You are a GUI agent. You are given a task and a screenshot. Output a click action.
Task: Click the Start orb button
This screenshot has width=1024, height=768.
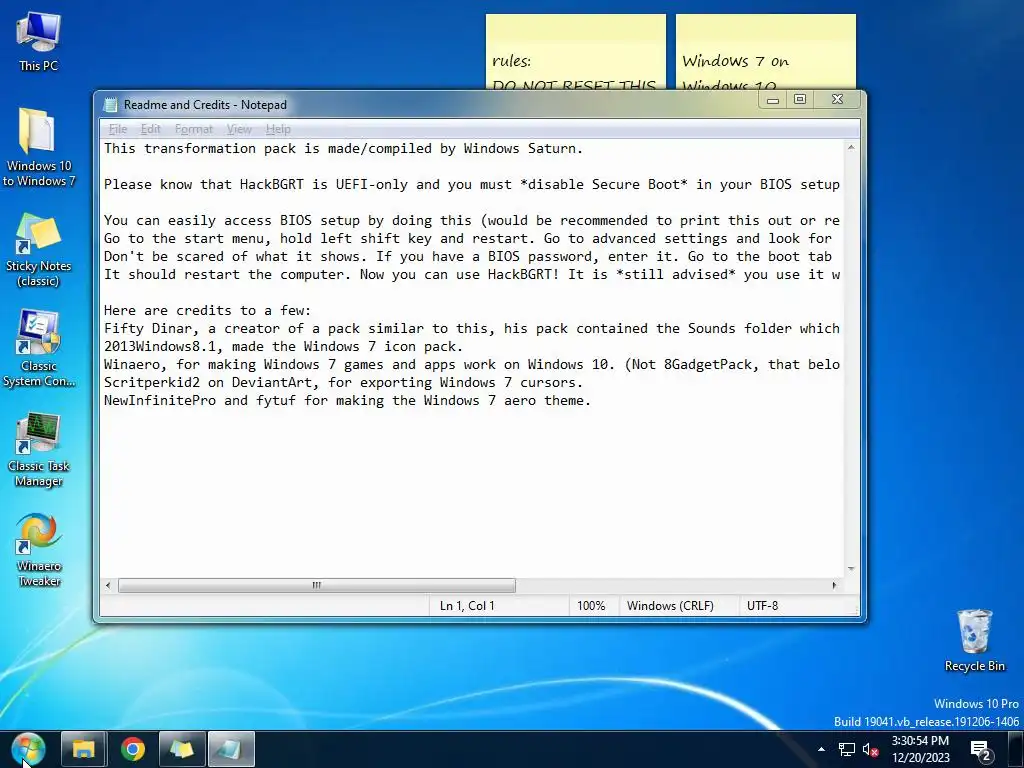(28, 749)
